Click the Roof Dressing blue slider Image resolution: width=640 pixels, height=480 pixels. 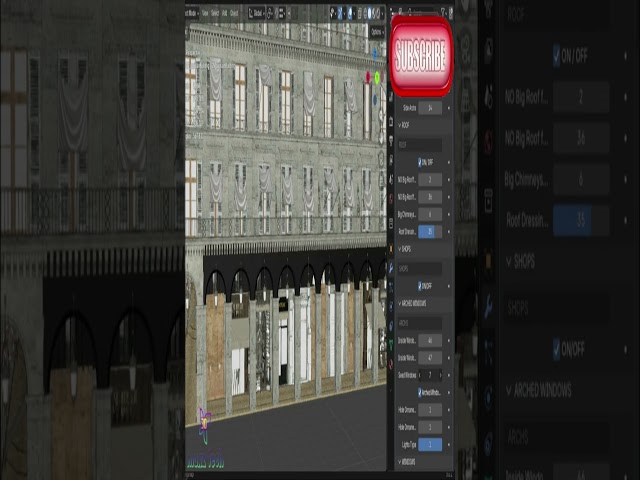430,231
